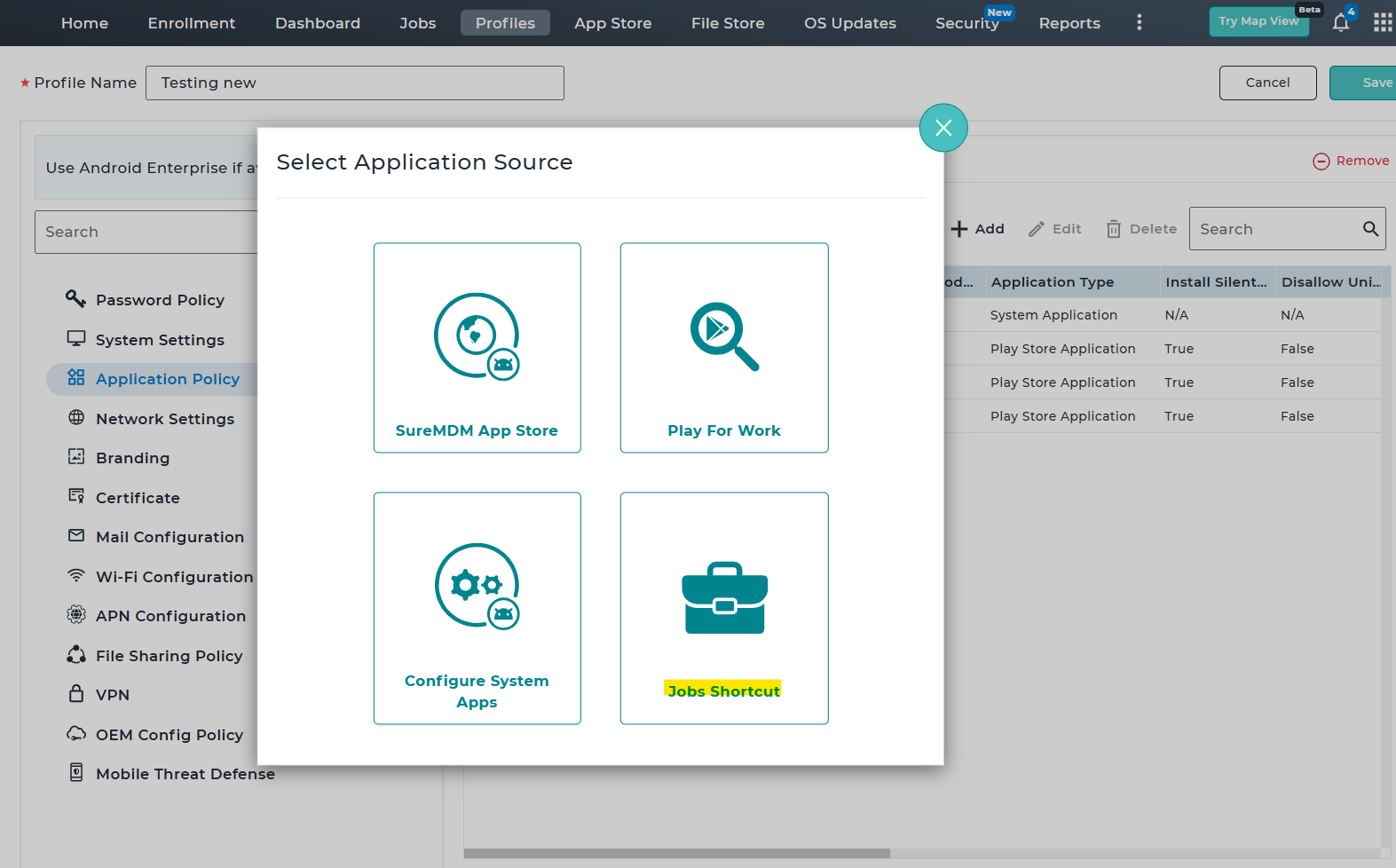Click the Add application button

point(977,229)
